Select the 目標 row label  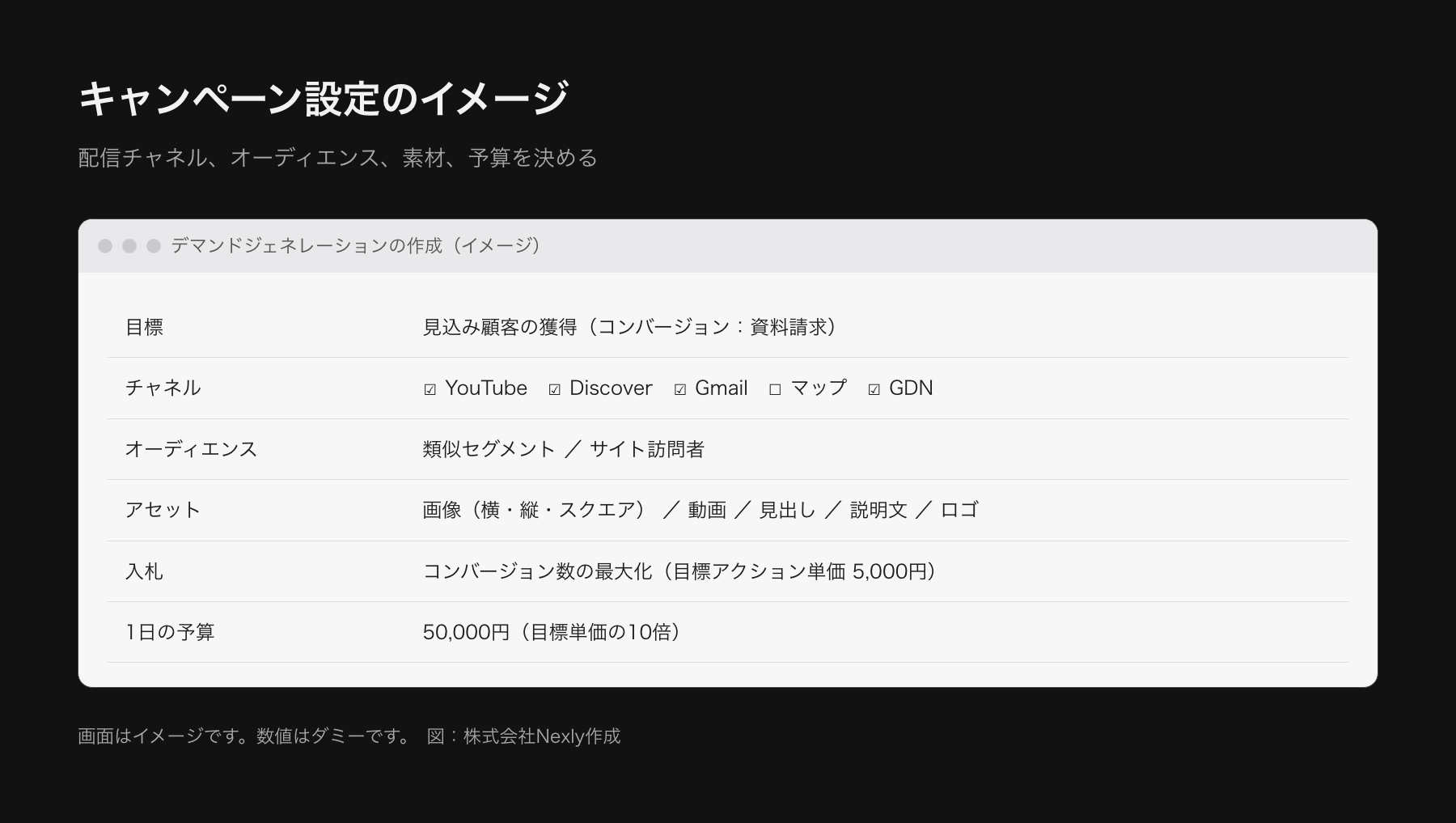click(x=144, y=327)
